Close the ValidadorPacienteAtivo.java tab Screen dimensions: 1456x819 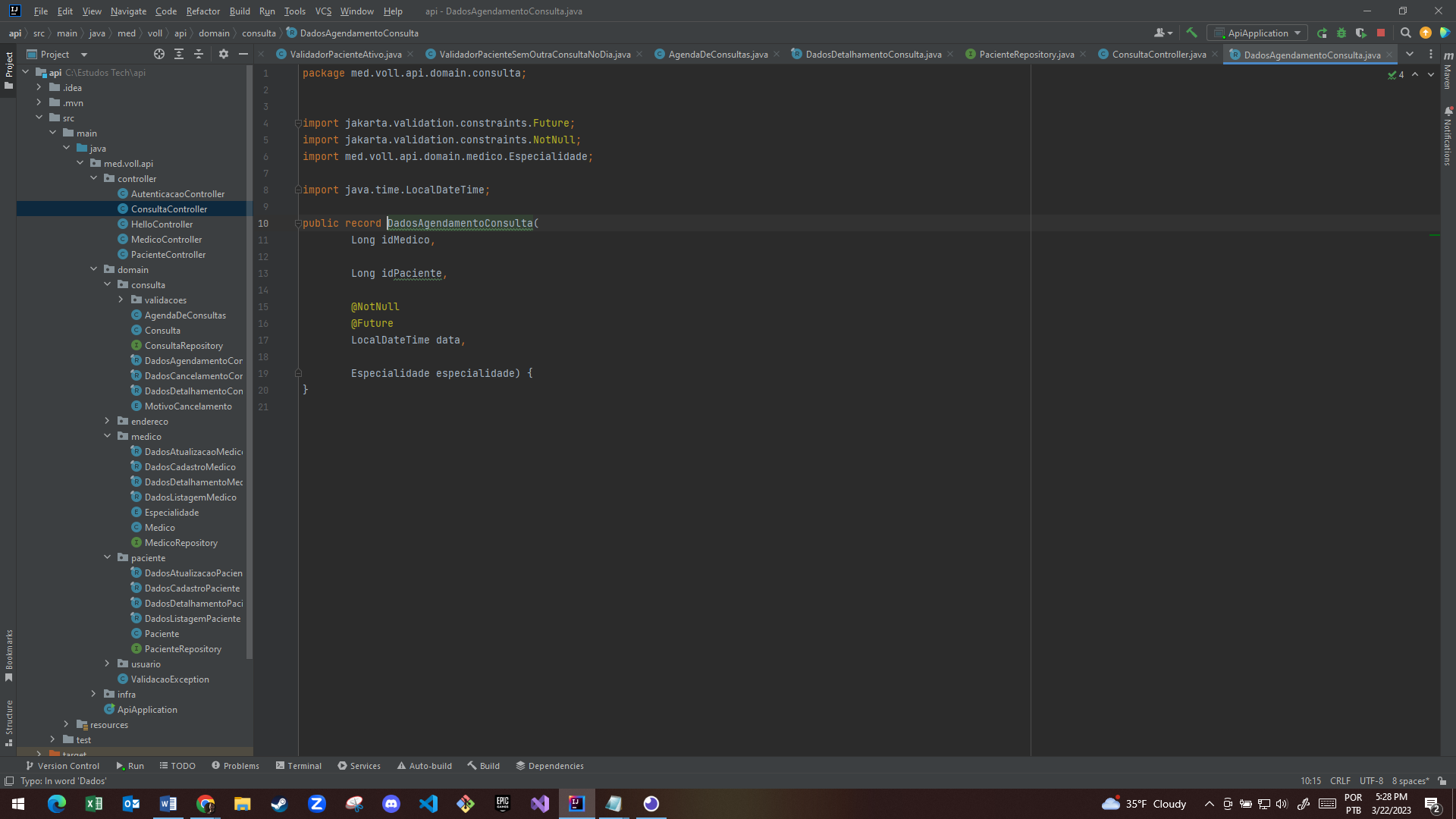point(410,54)
